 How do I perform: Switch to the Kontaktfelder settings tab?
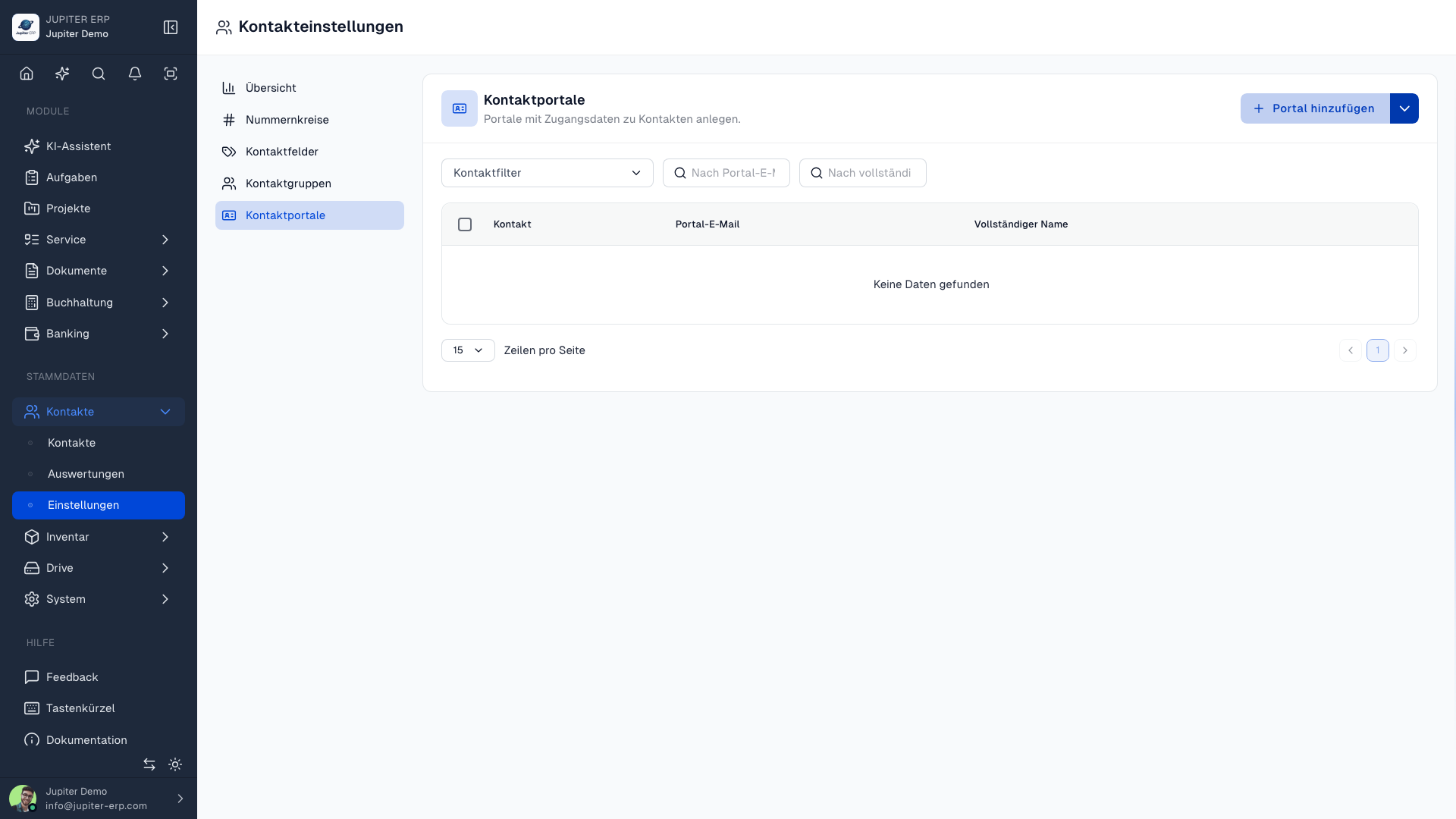click(309, 152)
